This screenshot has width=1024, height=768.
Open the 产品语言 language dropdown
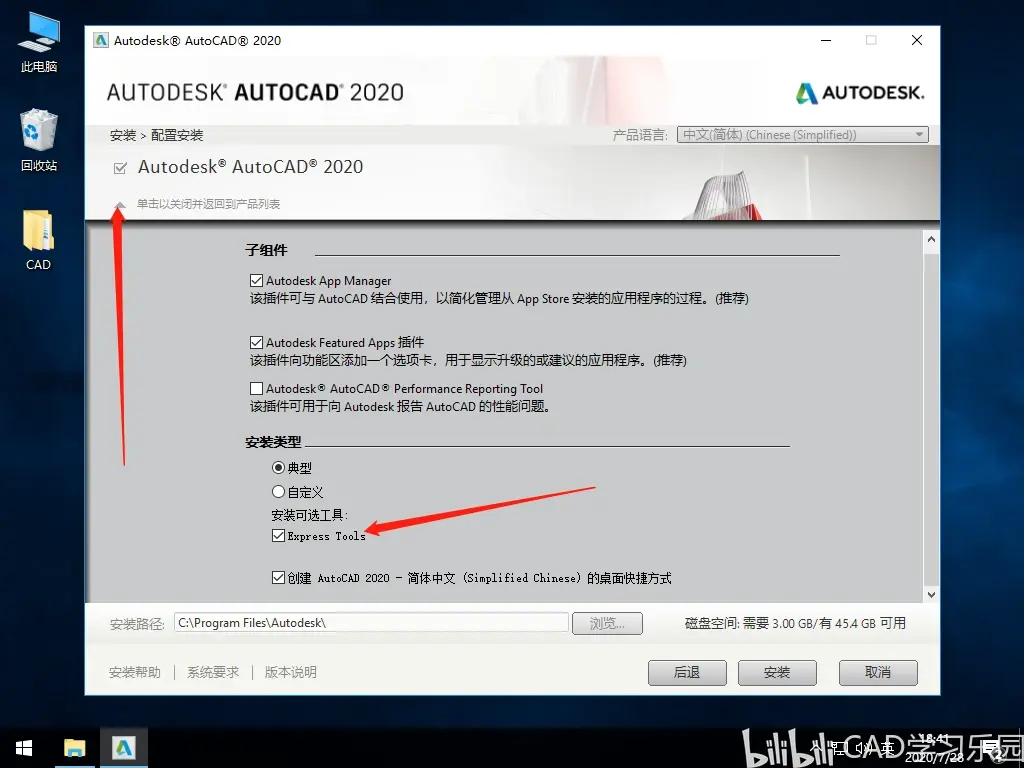coord(803,135)
